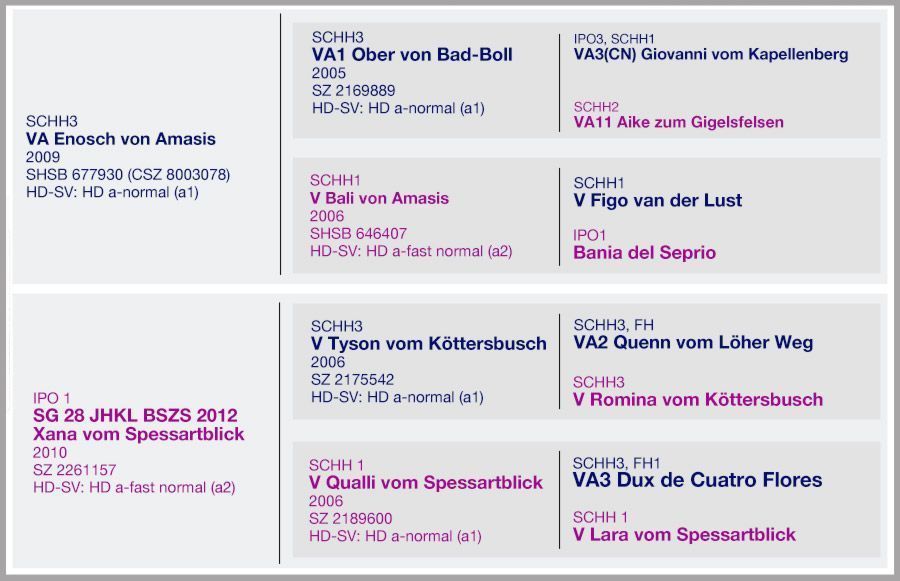Click SZ 2175542 under Tyson entry
Screen dimensions: 900x581
352,379
